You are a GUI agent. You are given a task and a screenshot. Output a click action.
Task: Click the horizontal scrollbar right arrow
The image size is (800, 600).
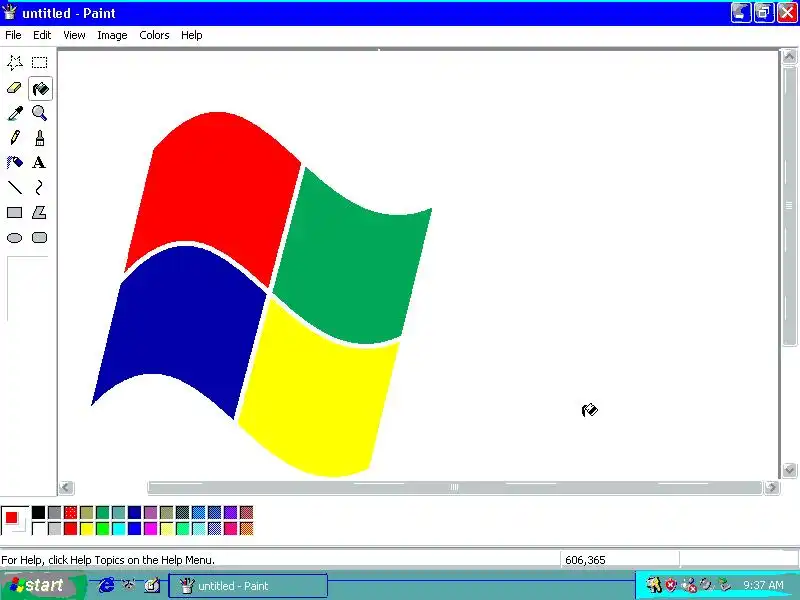(x=771, y=488)
